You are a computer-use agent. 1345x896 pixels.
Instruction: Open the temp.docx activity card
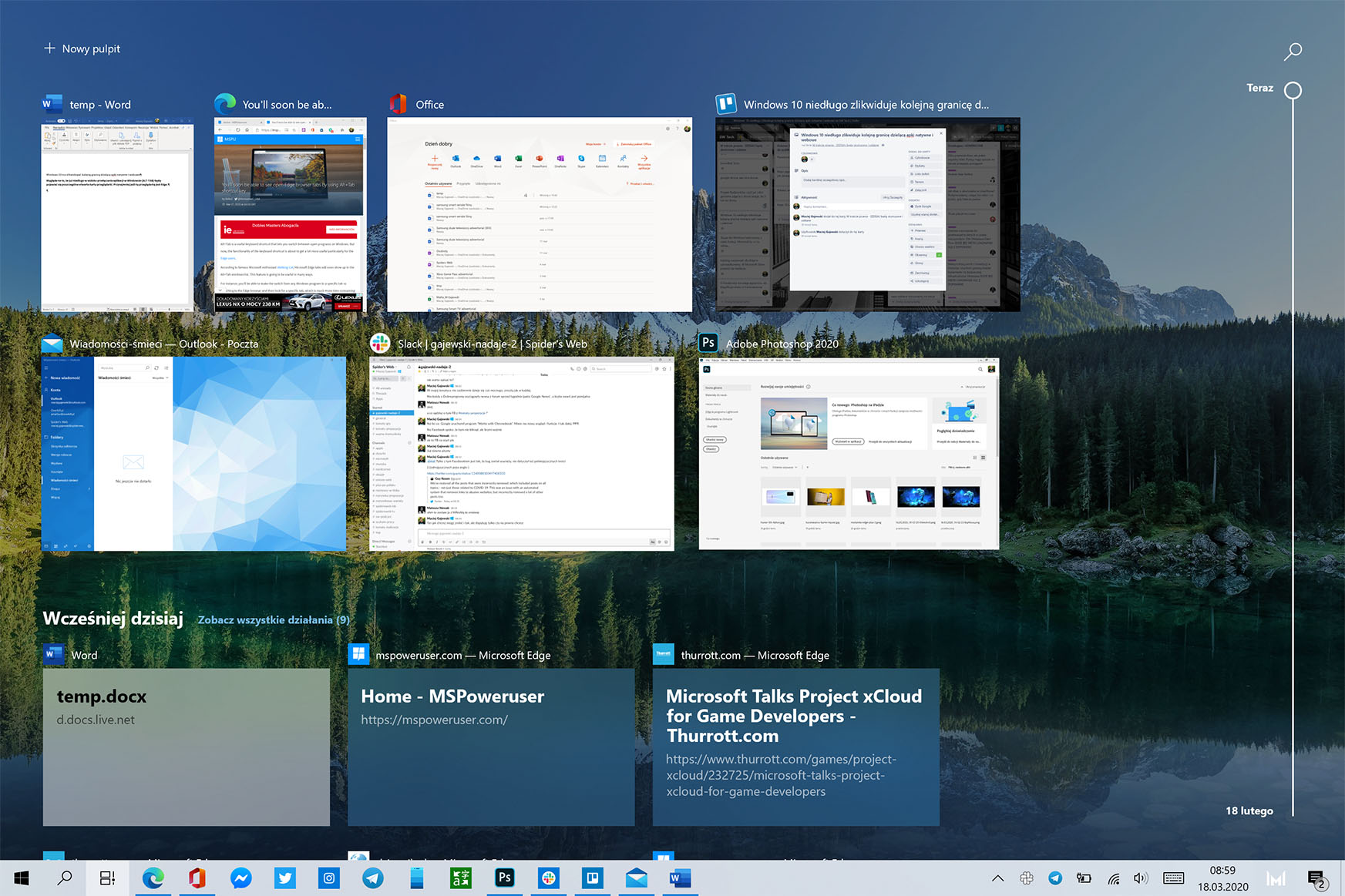coord(187,747)
